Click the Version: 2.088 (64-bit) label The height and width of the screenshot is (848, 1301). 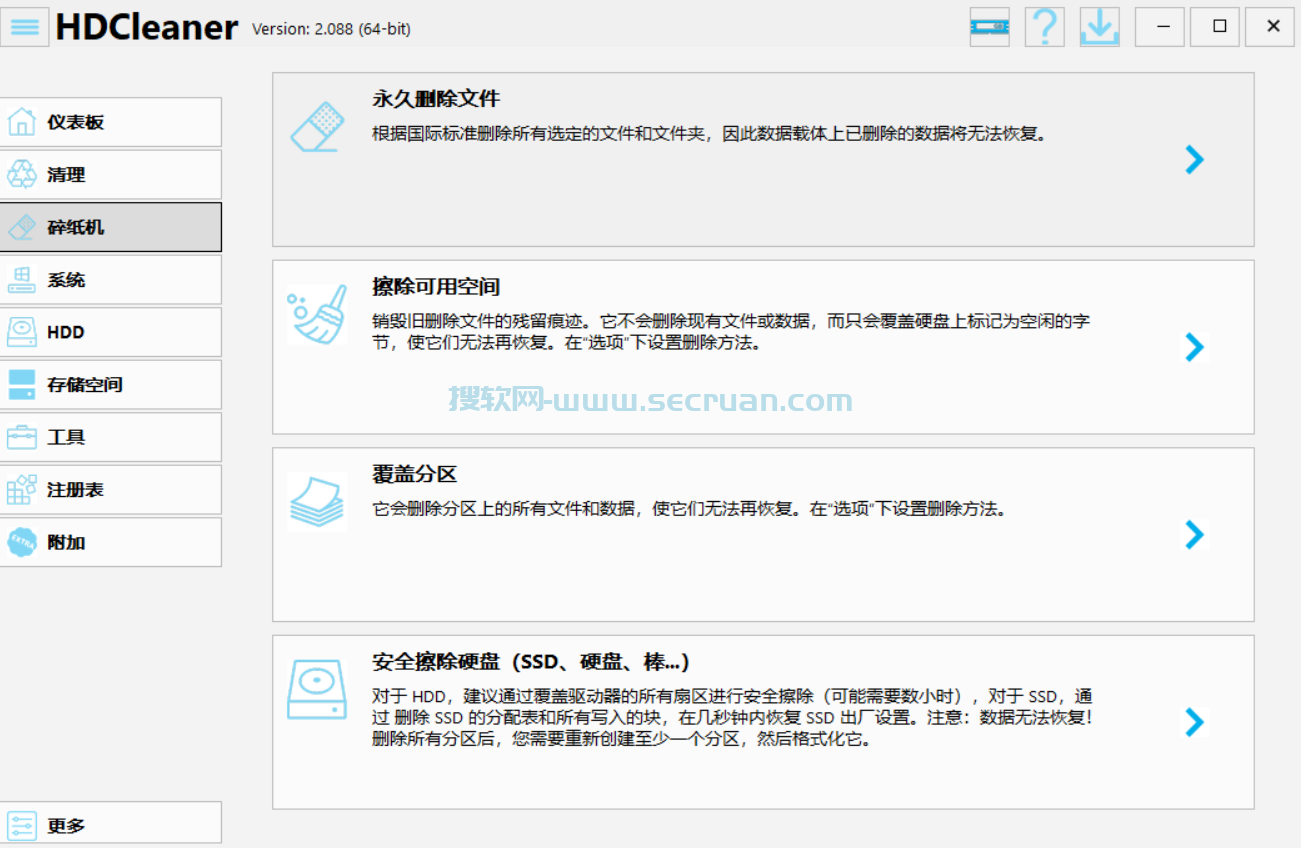pos(331,29)
